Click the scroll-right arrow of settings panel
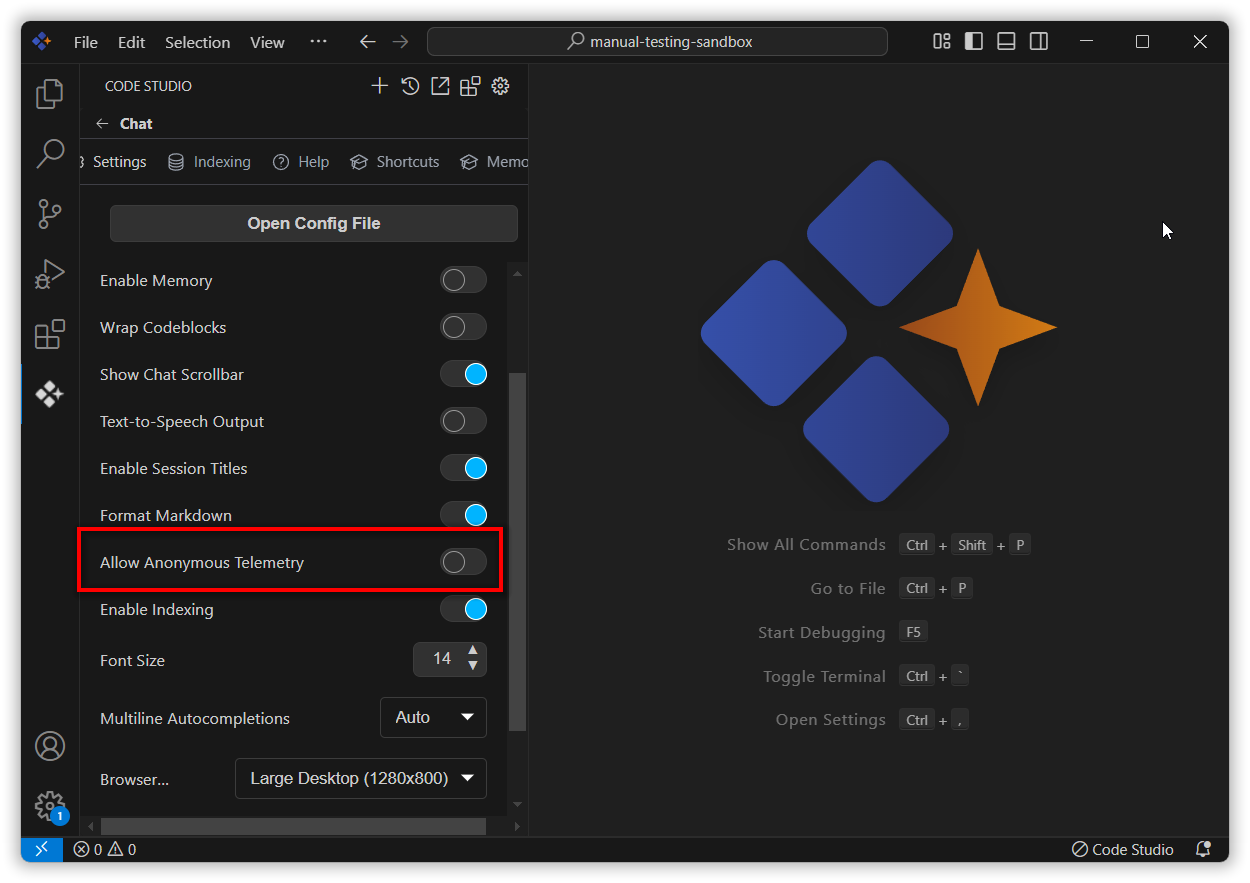 [517, 827]
